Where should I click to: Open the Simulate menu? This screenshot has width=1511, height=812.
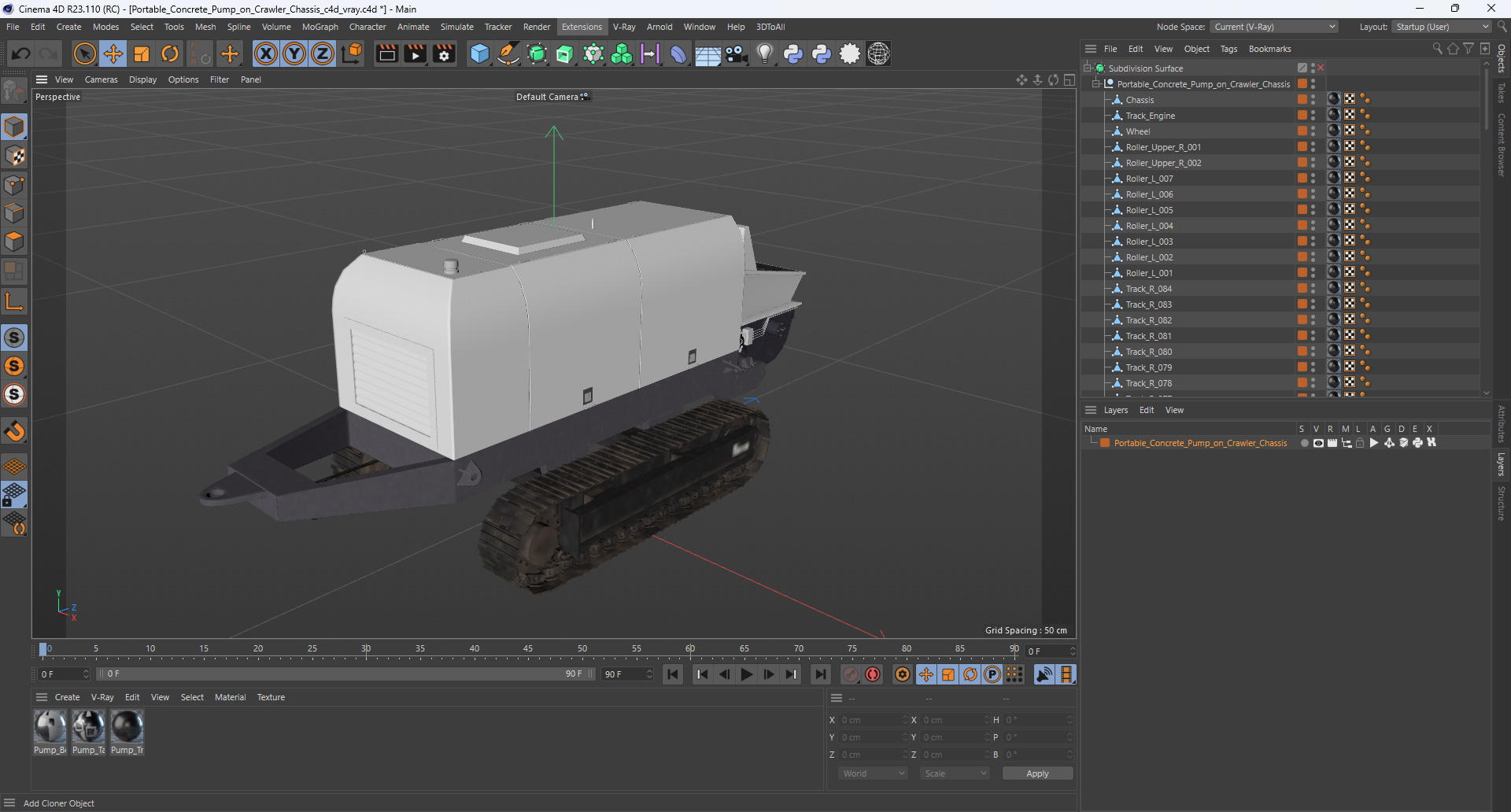click(x=456, y=27)
